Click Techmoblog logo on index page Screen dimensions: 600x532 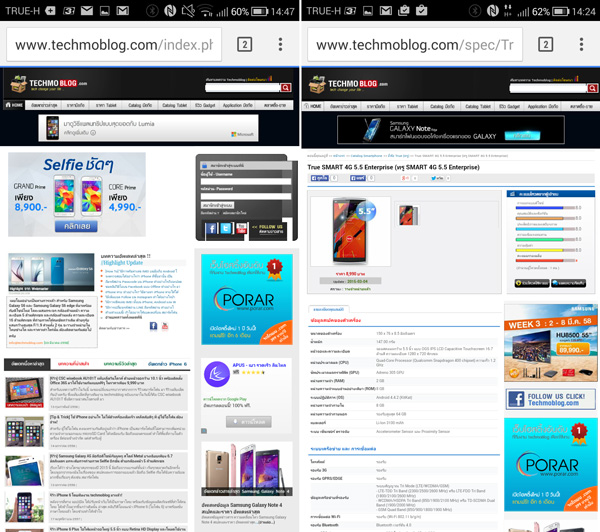48,84
